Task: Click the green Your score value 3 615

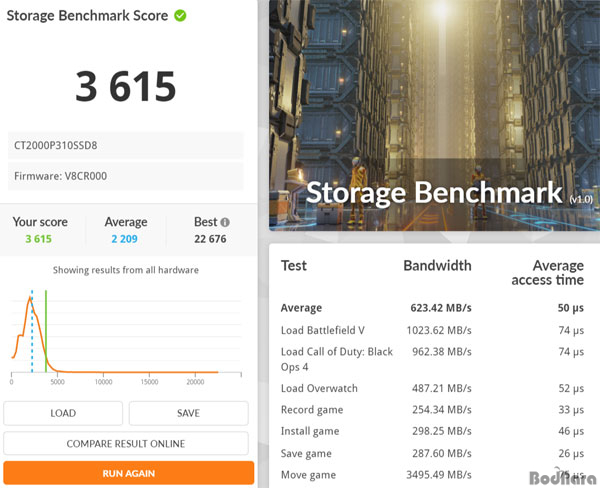Action: pos(39,239)
